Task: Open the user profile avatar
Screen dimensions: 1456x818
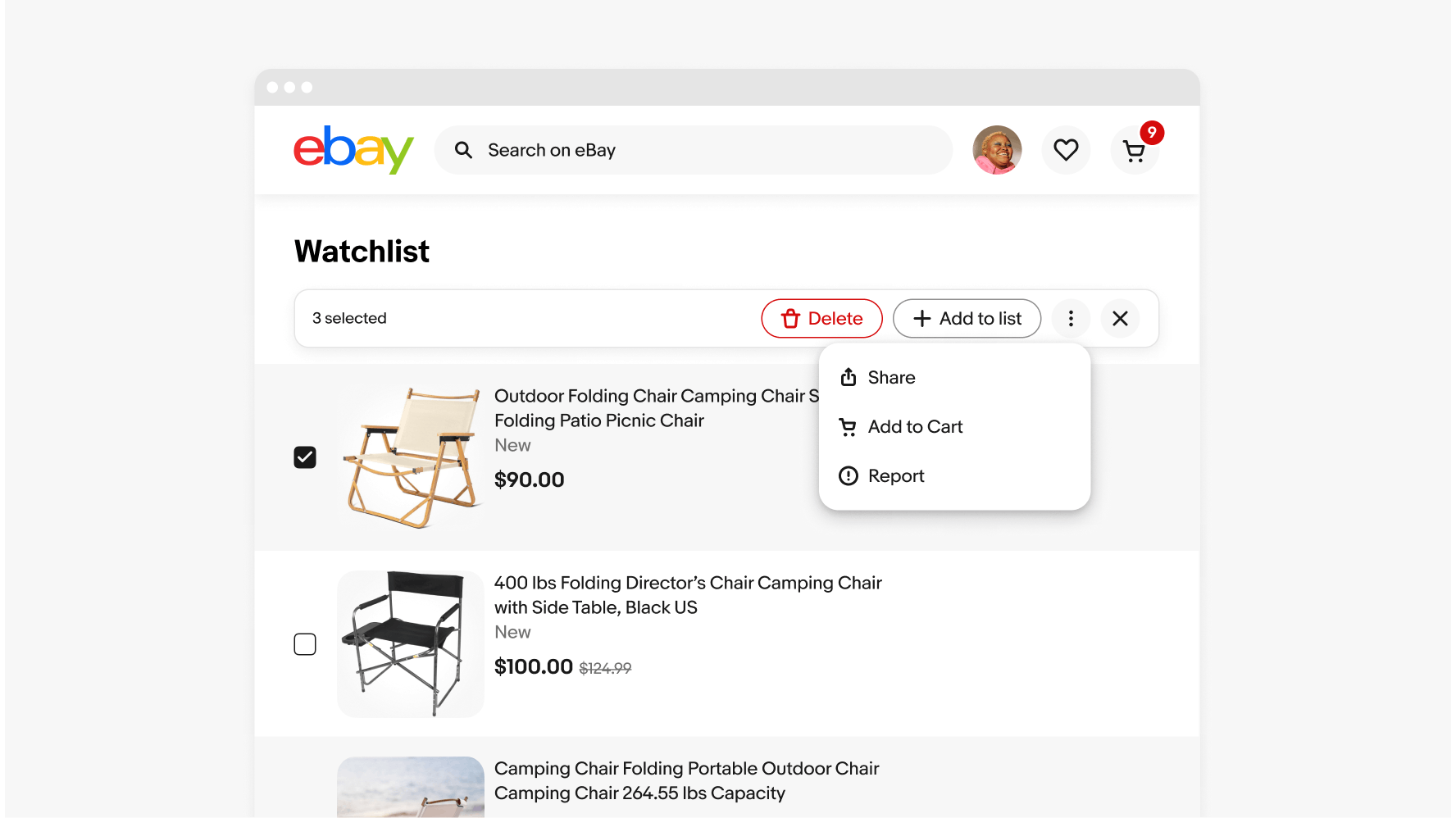Action: tap(997, 150)
